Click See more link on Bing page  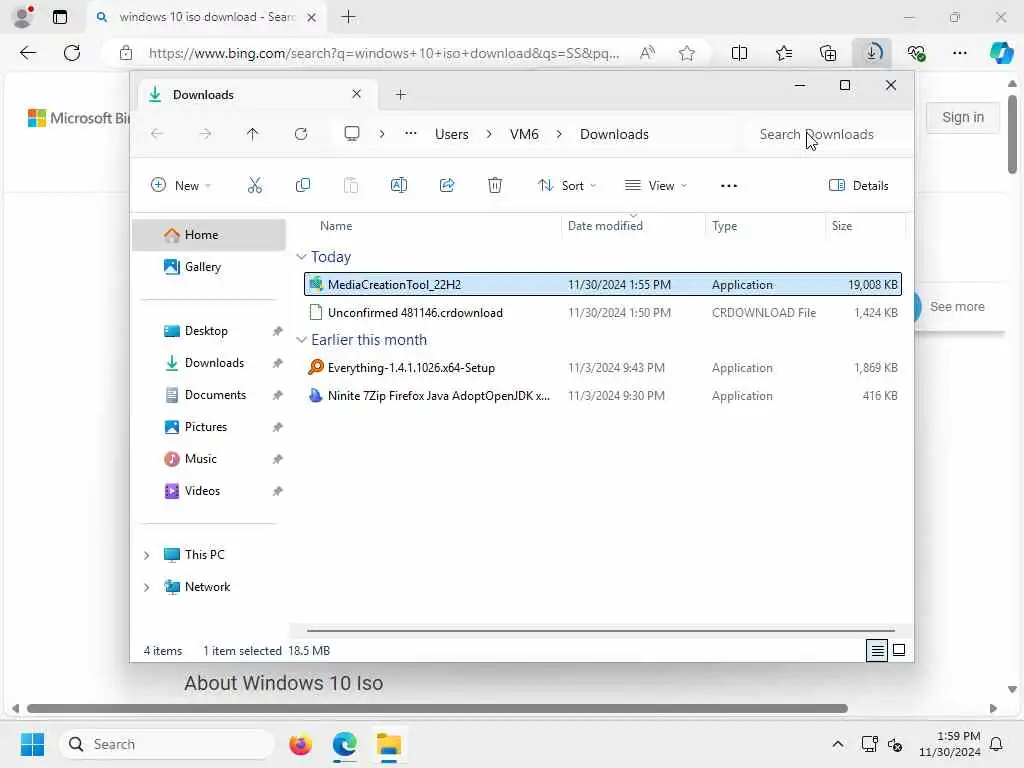tap(957, 306)
